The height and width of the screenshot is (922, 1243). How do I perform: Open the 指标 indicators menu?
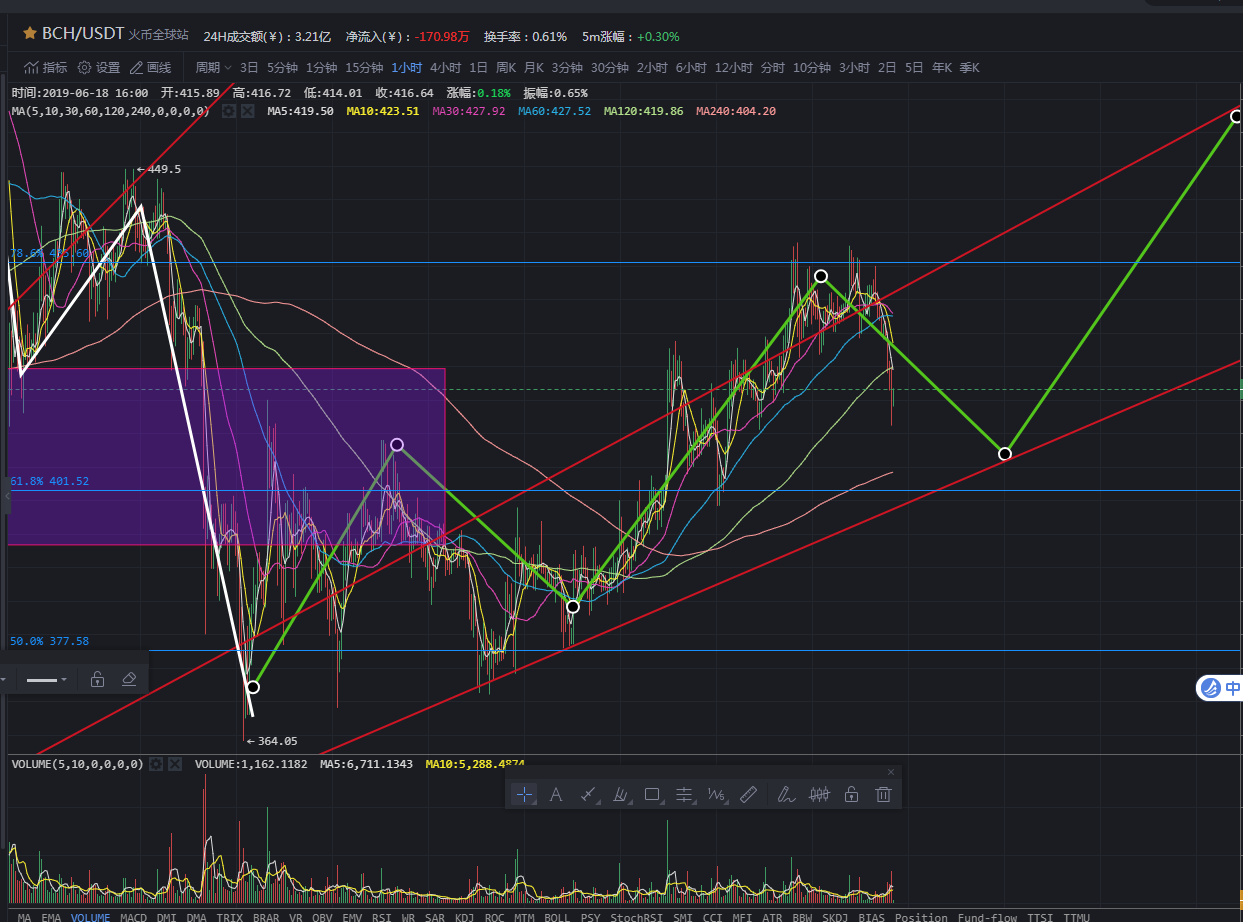coord(46,68)
